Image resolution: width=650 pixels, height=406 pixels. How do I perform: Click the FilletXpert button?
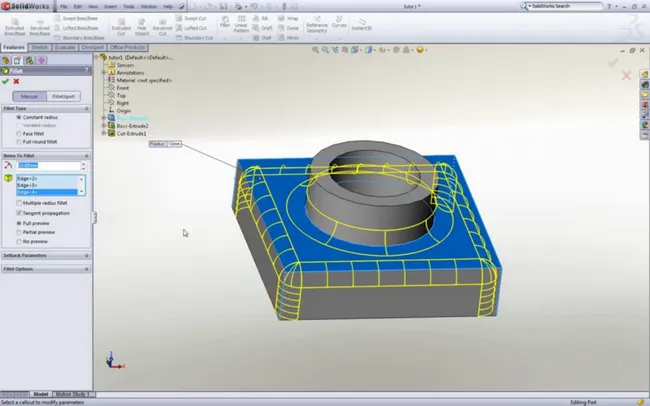(x=63, y=96)
